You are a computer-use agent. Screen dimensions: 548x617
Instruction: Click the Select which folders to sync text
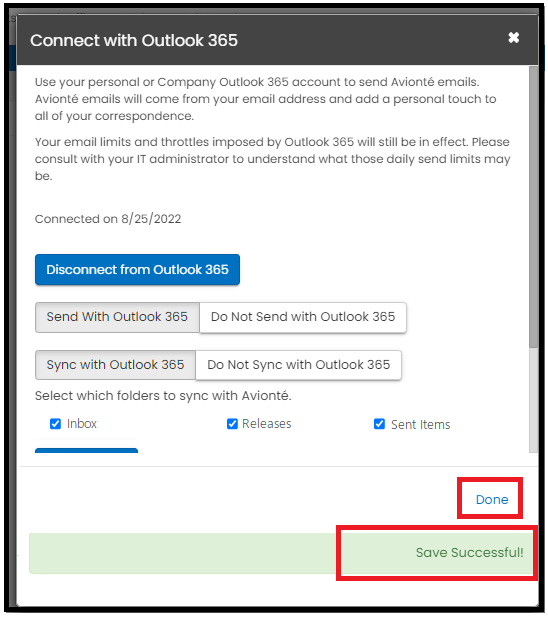point(163,396)
